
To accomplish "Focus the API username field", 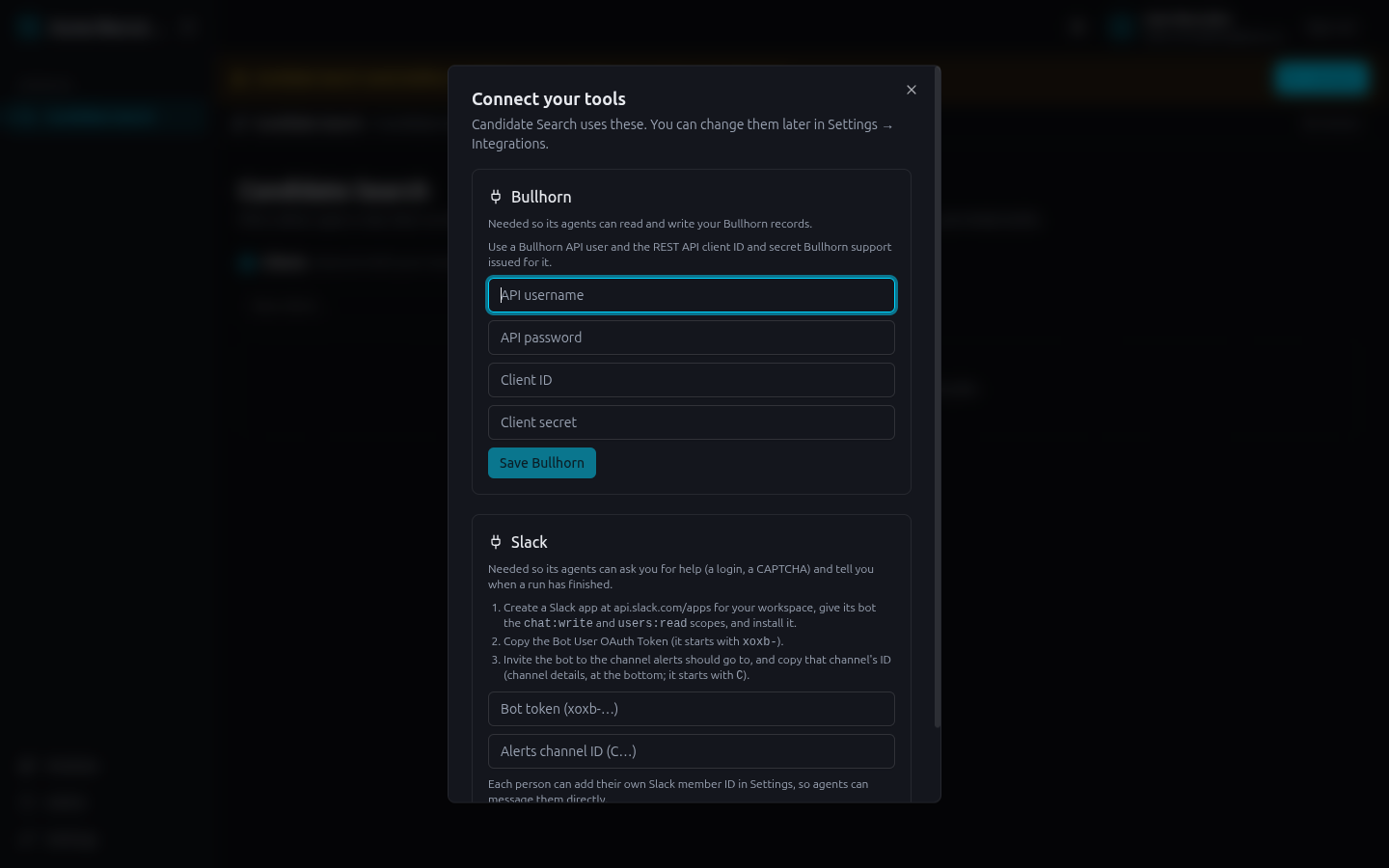I will (692, 295).
